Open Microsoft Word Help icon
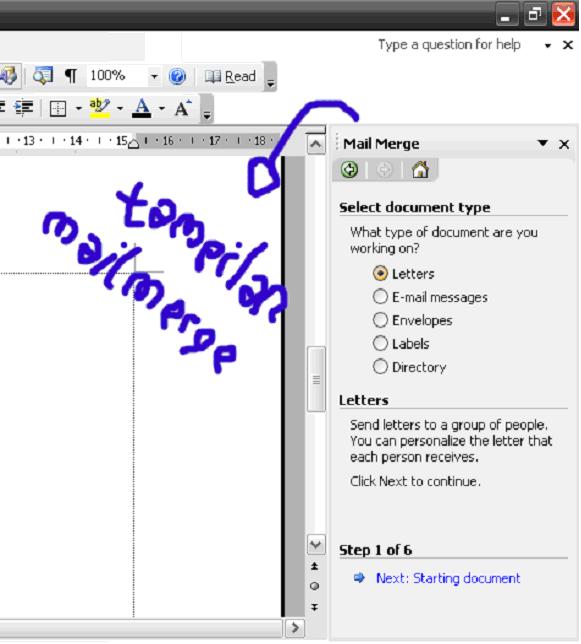Viewport: 581px width, 644px height. [177, 76]
